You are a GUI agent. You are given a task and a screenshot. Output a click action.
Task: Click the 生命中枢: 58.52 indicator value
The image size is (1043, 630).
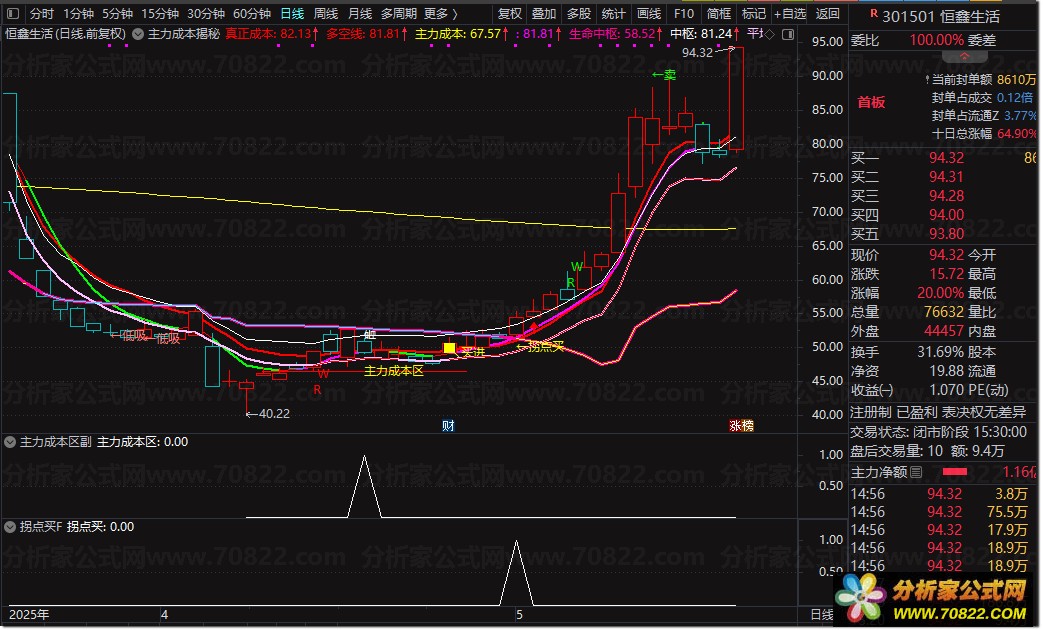click(x=615, y=34)
